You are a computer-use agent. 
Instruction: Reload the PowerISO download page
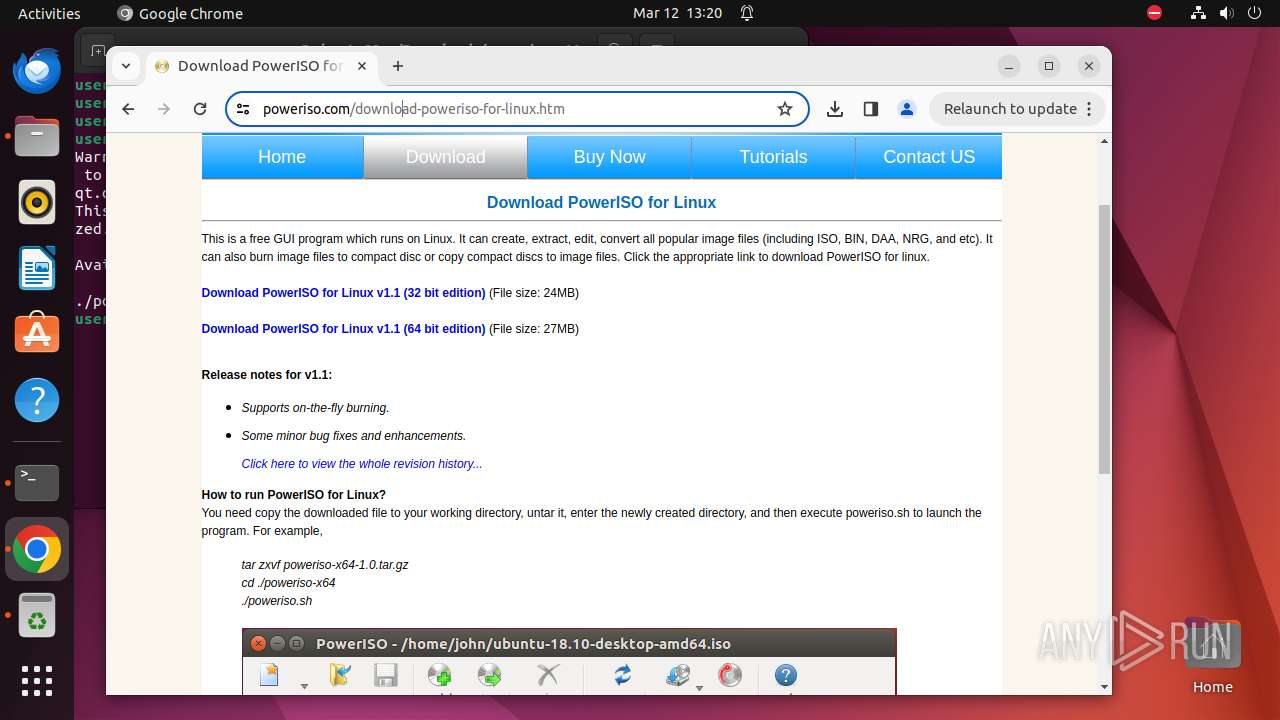pyautogui.click(x=200, y=109)
